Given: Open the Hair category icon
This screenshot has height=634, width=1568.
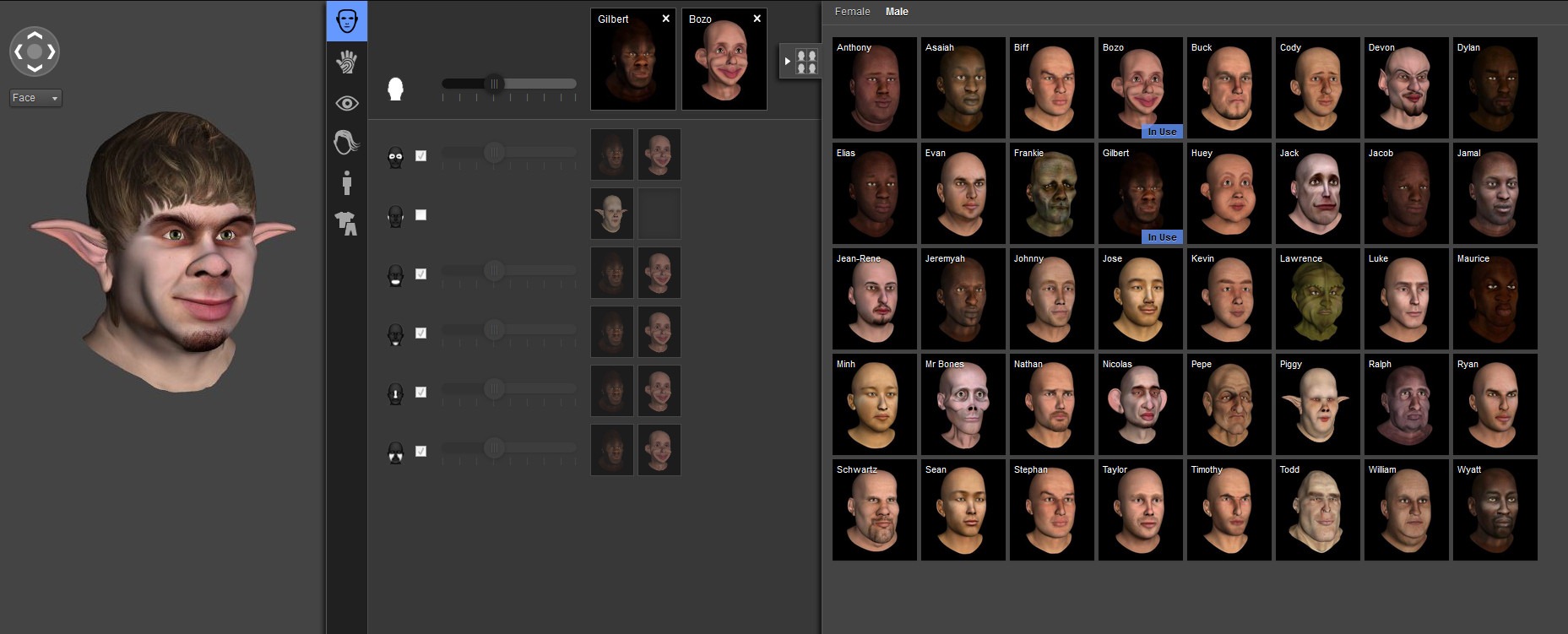Looking at the screenshot, I should (346, 143).
